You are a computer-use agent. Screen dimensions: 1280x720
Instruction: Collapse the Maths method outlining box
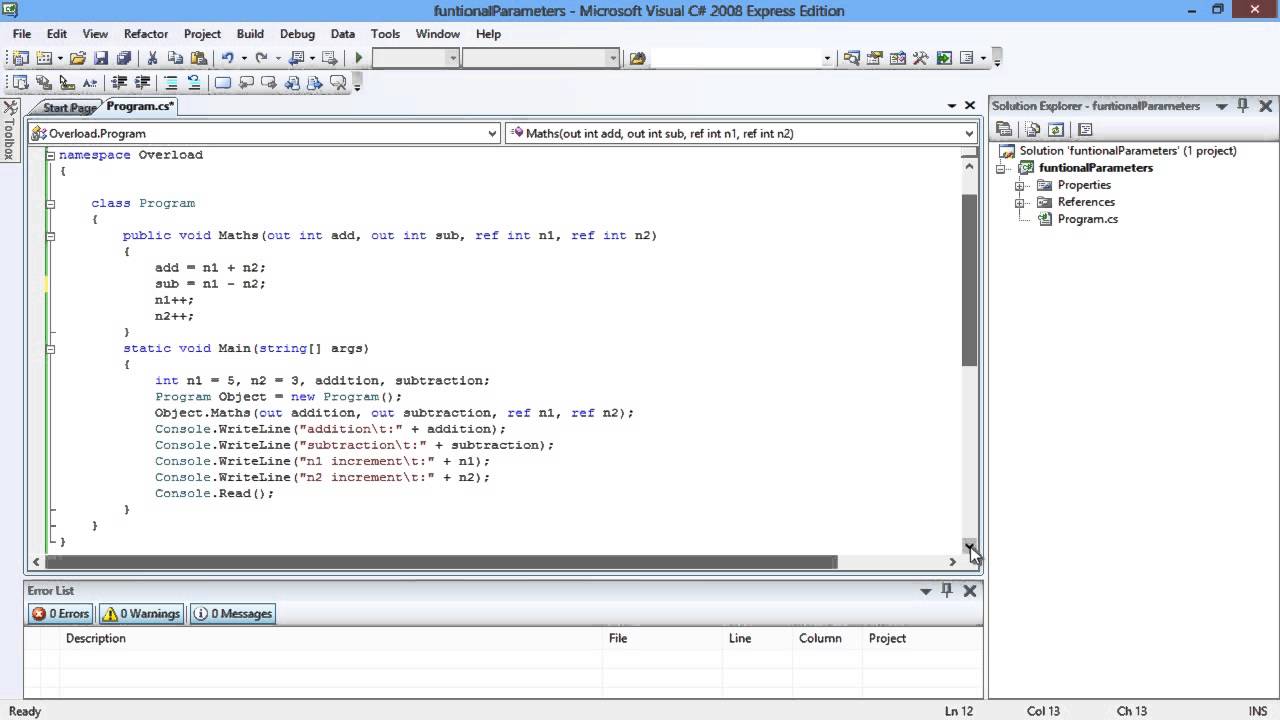coord(50,236)
